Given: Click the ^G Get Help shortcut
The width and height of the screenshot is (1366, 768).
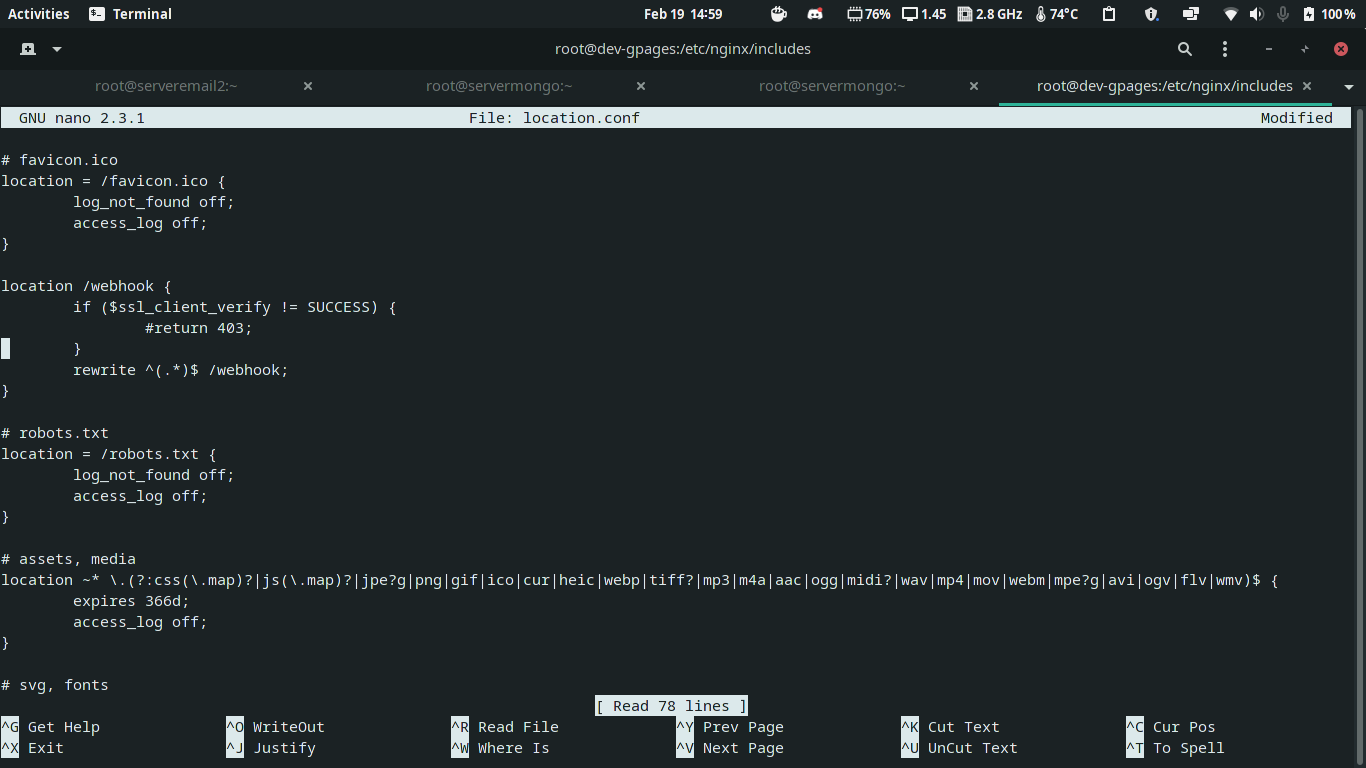Looking at the screenshot, I should pyautogui.click(x=51, y=727).
